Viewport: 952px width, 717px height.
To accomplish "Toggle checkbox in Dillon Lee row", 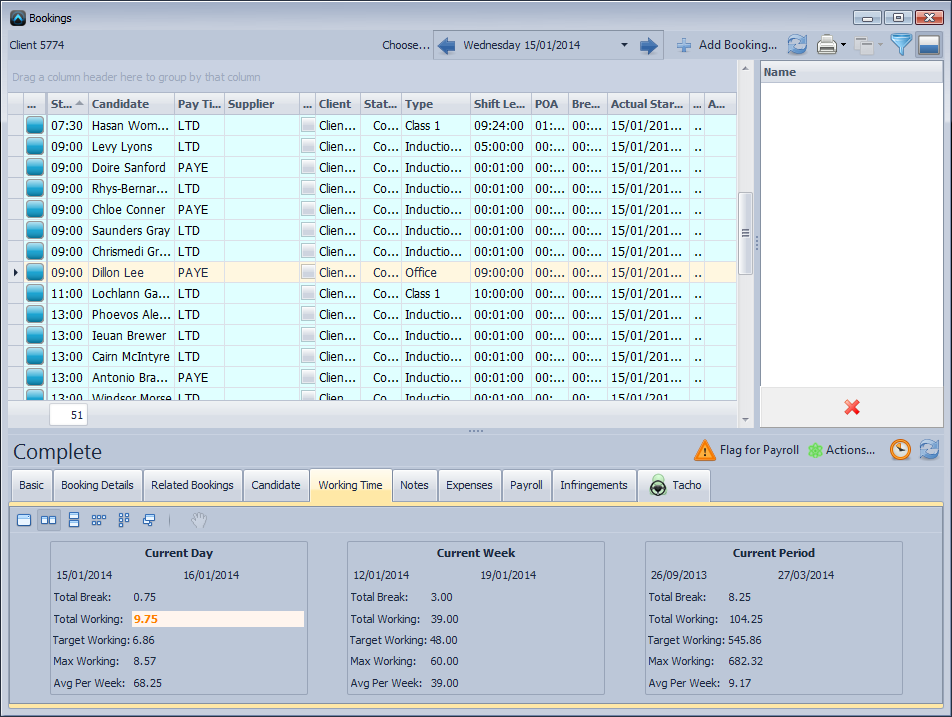I will tap(308, 273).
